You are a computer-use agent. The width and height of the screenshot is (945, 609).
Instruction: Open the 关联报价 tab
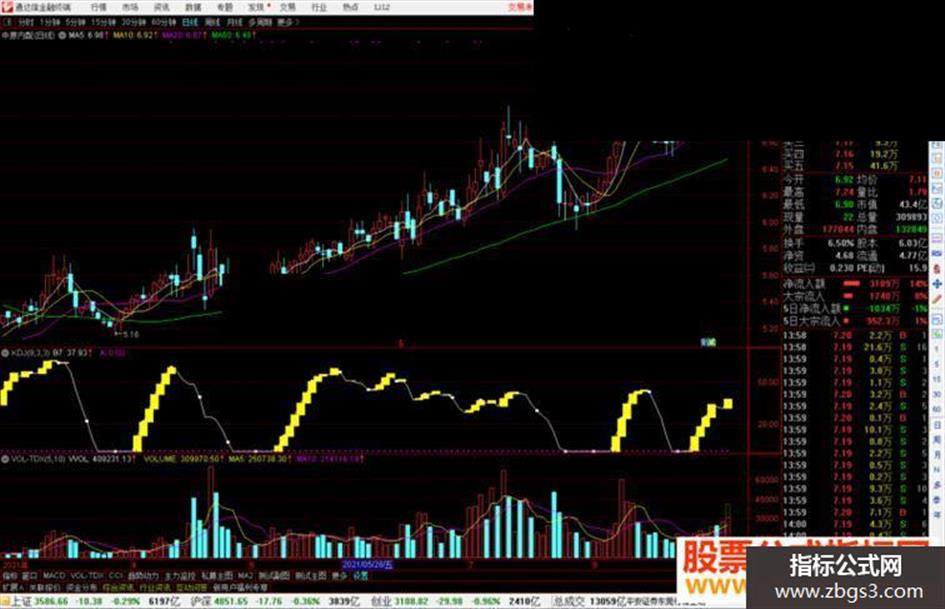click(x=45, y=587)
